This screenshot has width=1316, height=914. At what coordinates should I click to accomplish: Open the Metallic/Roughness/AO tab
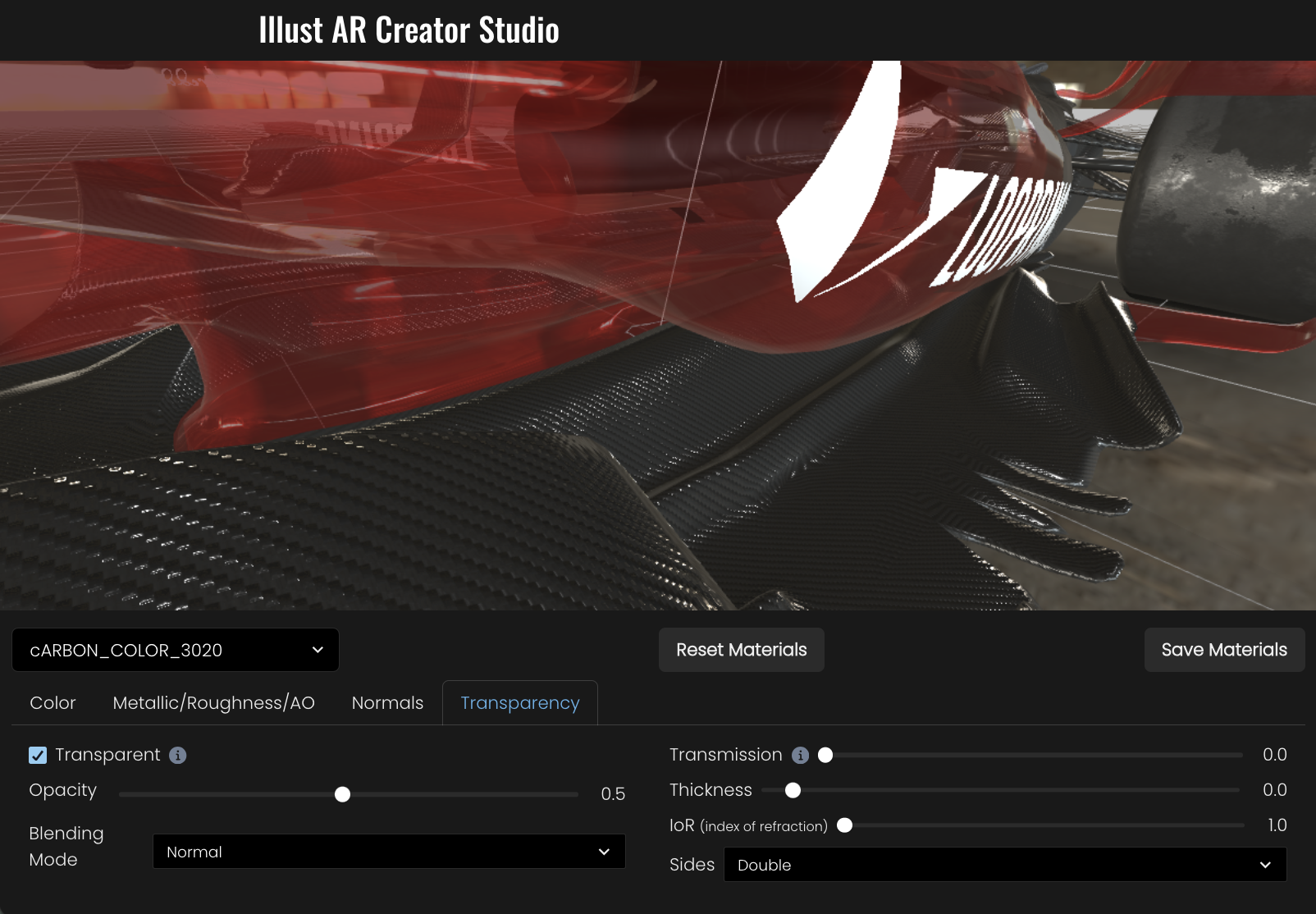(x=213, y=703)
